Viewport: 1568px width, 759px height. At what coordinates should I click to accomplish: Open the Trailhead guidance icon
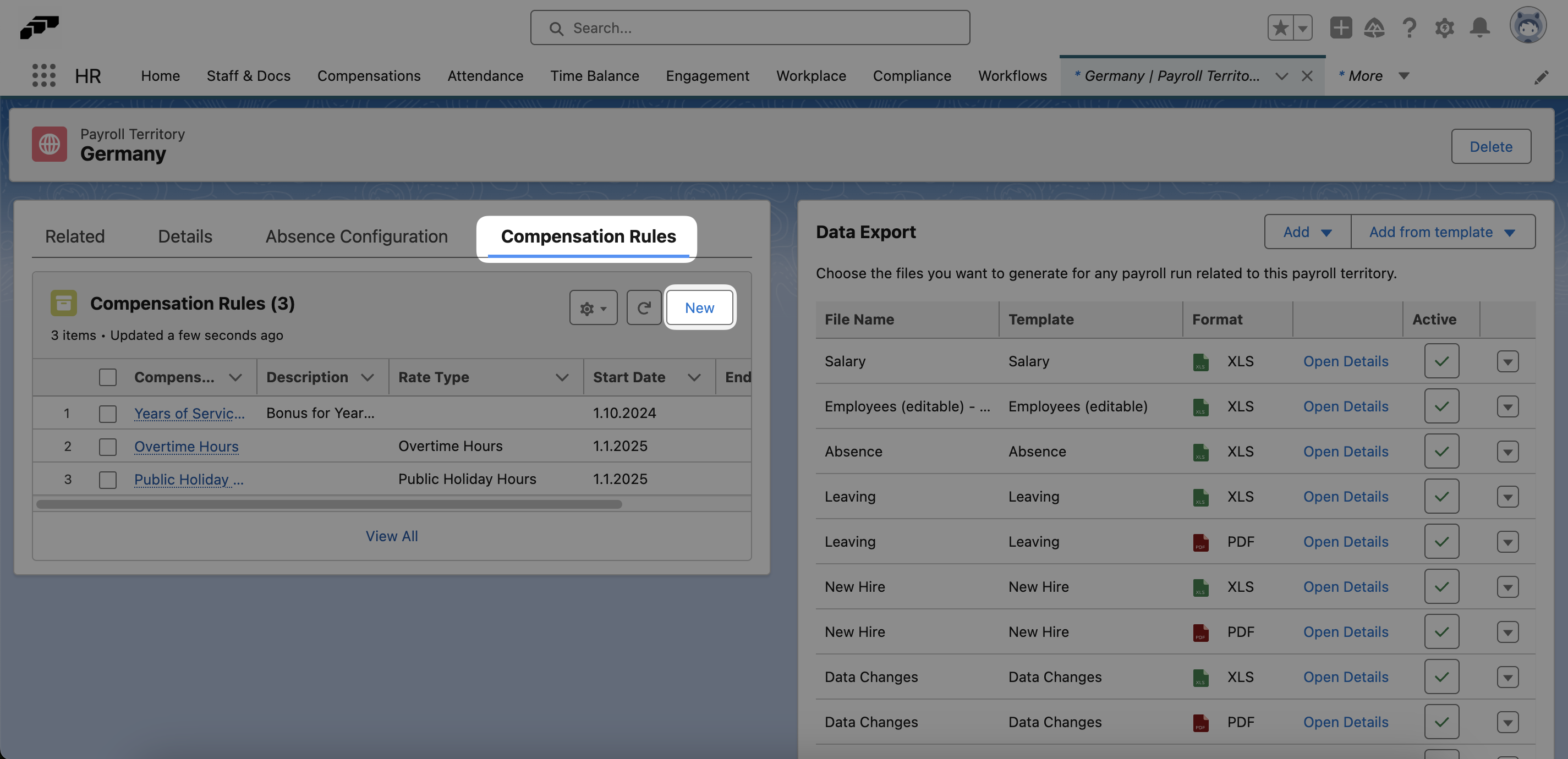point(1374,28)
